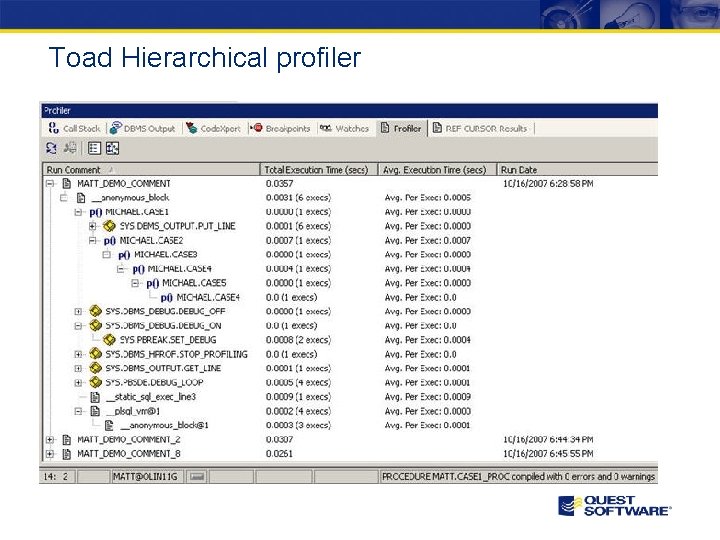
Task: Click the __plsql_vm@1 document icon
Action: click(95, 411)
